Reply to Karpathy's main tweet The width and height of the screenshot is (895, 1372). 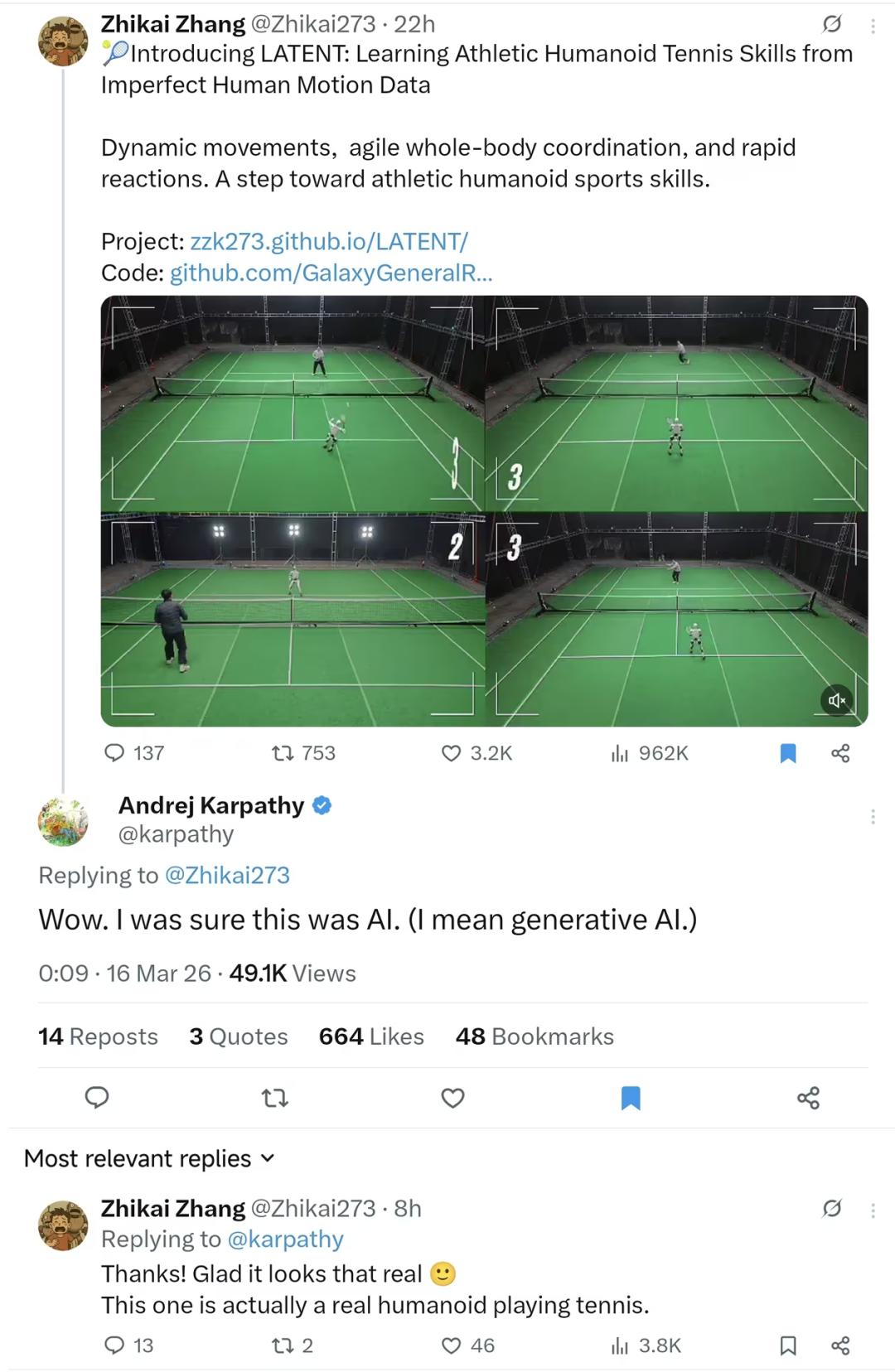[97, 1098]
